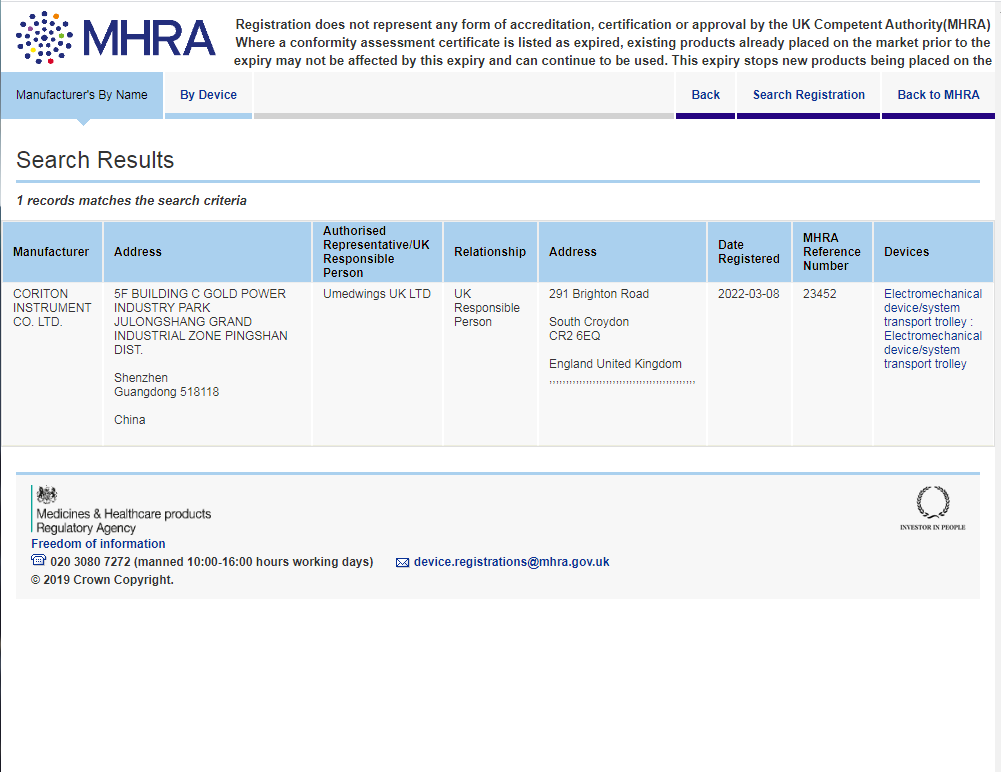Return via Back to MHRA
1001x772 pixels.
(938, 95)
